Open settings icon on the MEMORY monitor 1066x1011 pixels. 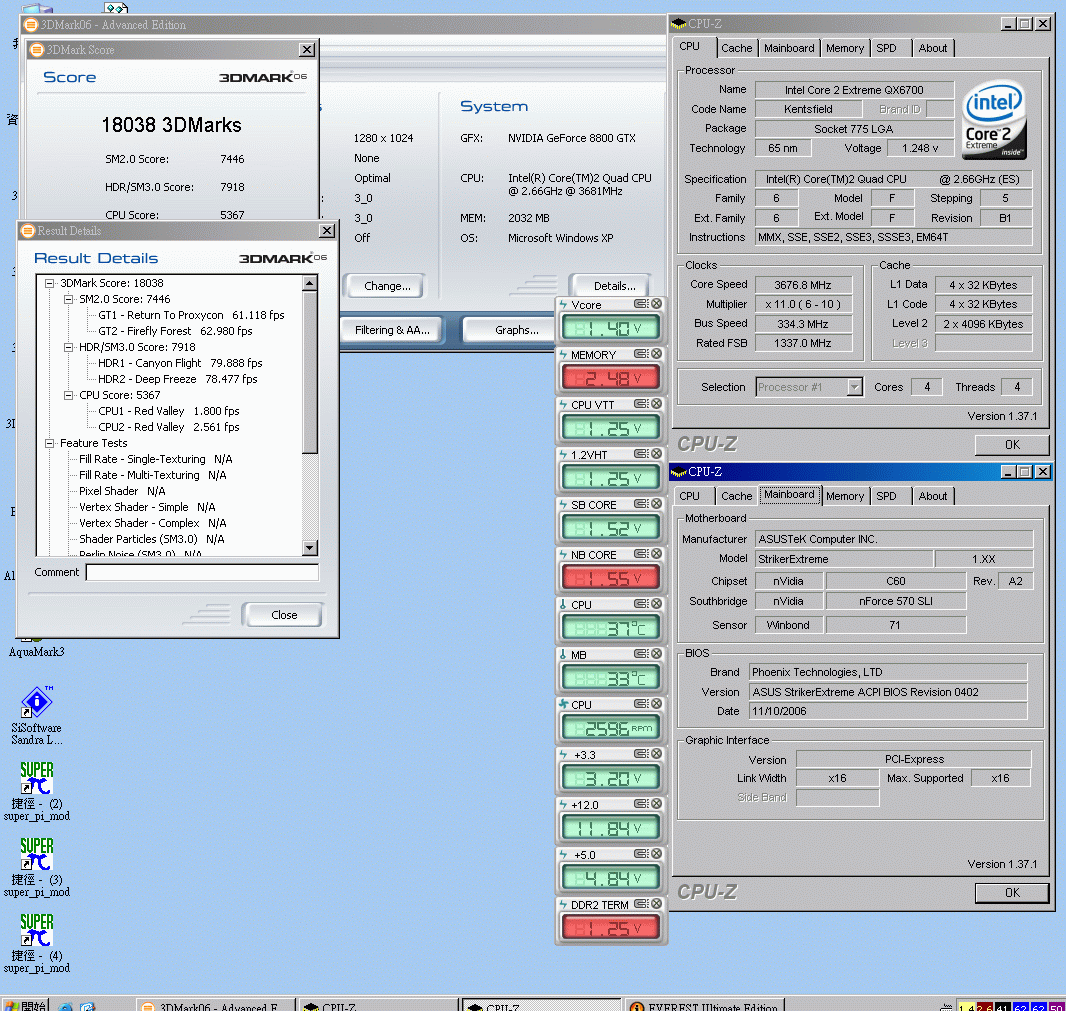pyautogui.click(x=640, y=354)
